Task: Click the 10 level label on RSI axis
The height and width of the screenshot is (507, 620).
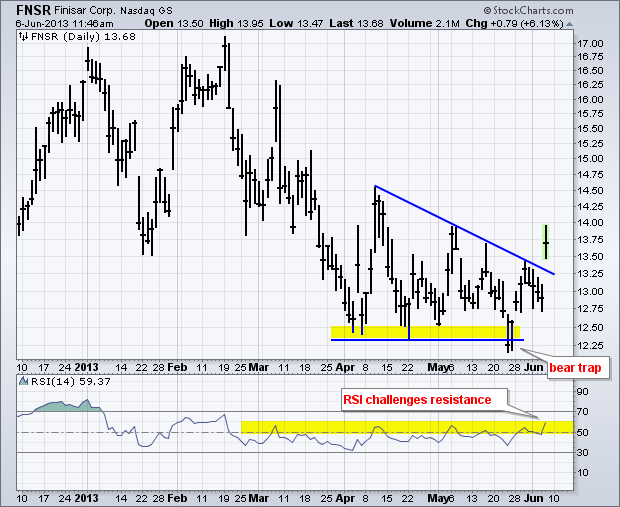Action: click(x=582, y=473)
